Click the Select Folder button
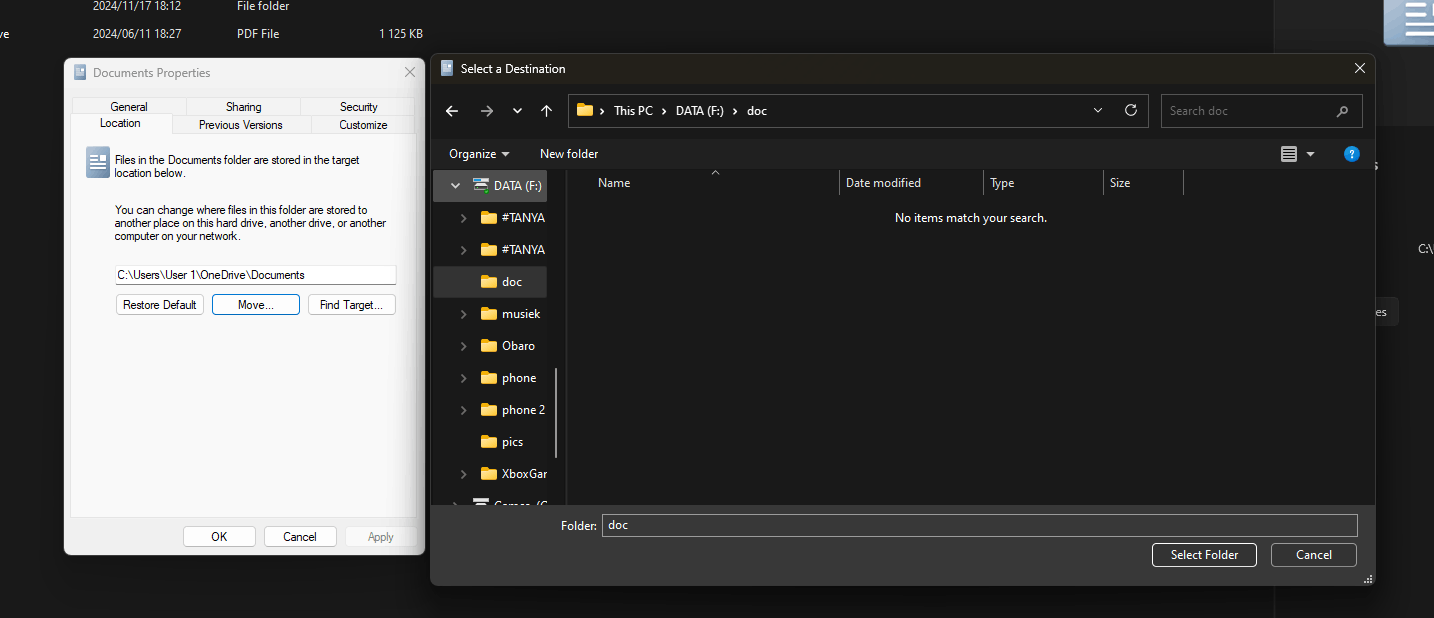Viewport: 1434px width, 618px height. [x=1204, y=555]
